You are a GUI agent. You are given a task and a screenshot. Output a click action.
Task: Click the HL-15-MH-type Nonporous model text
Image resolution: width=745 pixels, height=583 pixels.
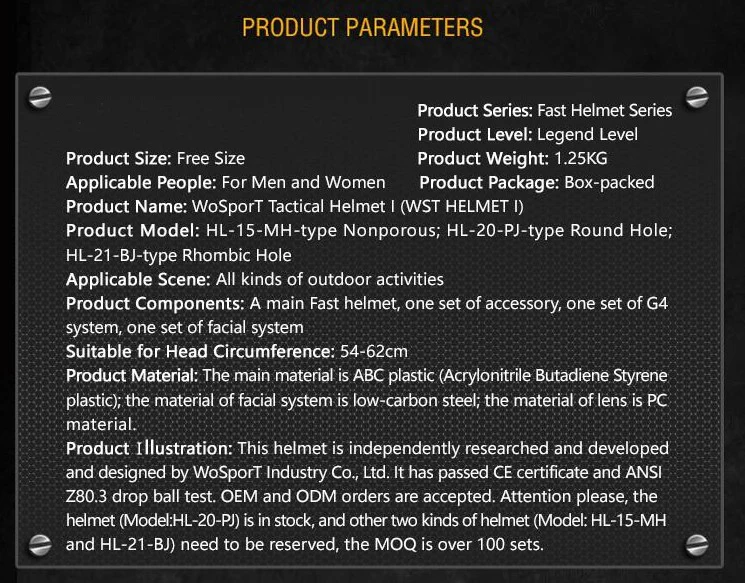[x=321, y=230]
